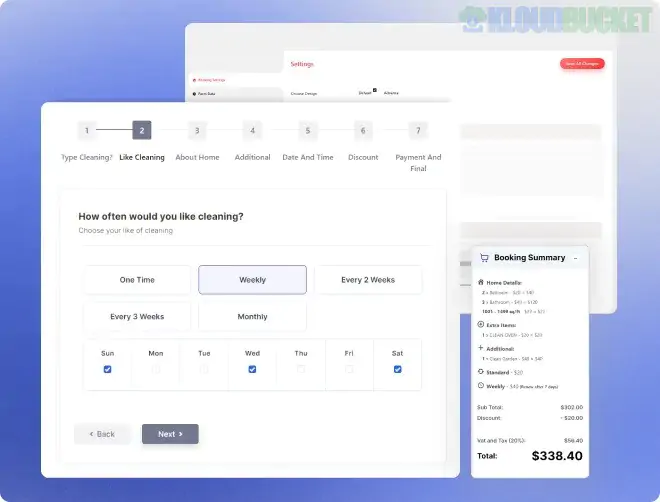Uncheck the Sat checkbox
This screenshot has width=660, height=502.
click(x=397, y=369)
